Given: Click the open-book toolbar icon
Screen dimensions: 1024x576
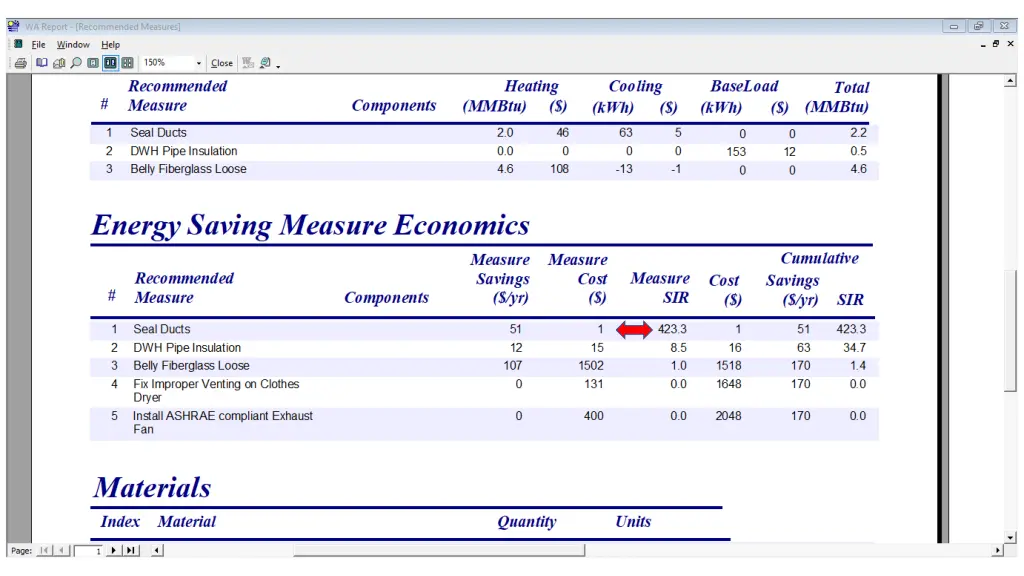Looking at the screenshot, I should tap(42, 63).
